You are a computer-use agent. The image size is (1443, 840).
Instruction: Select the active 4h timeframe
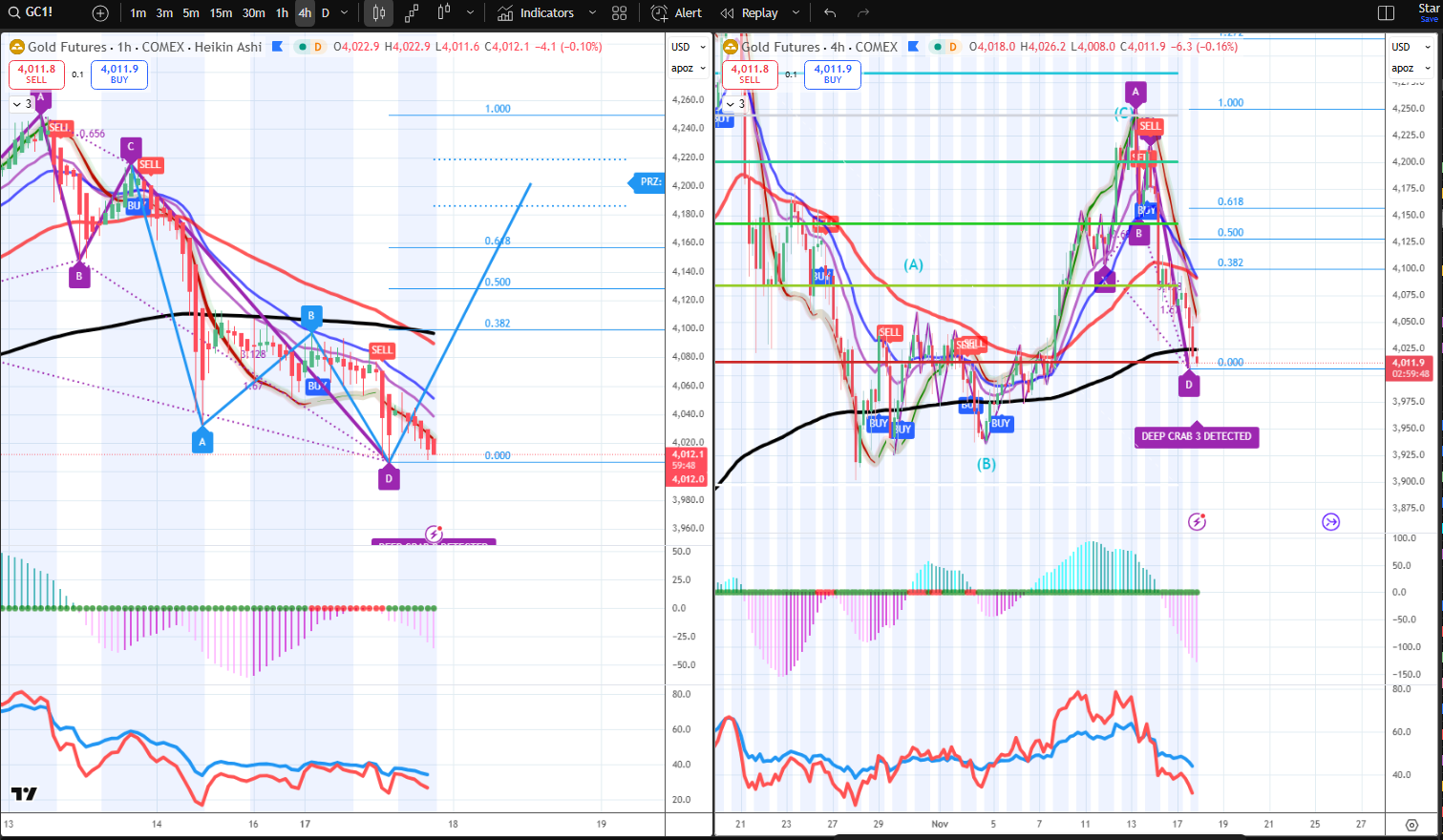[x=304, y=13]
